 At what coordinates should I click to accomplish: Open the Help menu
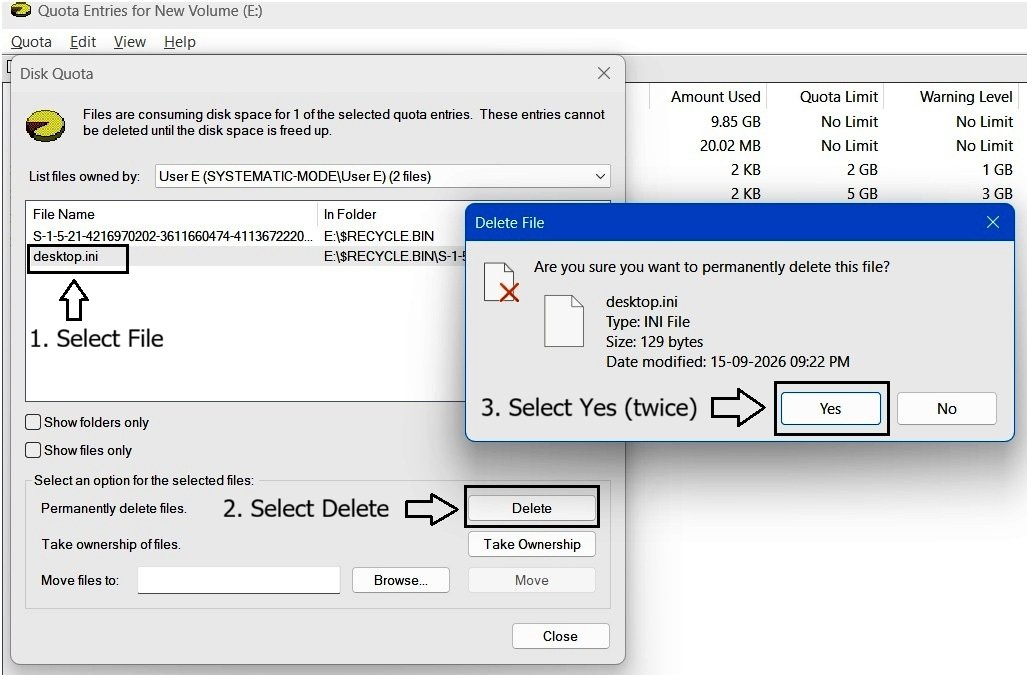point(179,42)
